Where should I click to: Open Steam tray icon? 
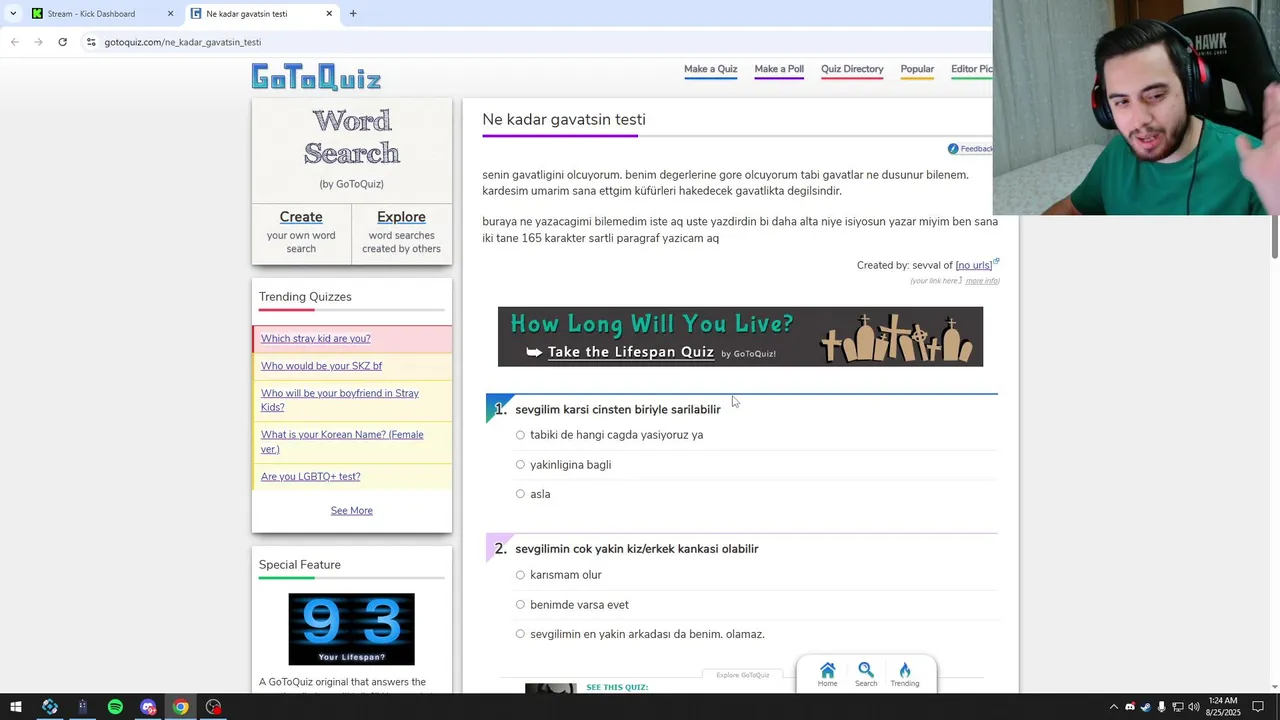(x=1146, y=707)
